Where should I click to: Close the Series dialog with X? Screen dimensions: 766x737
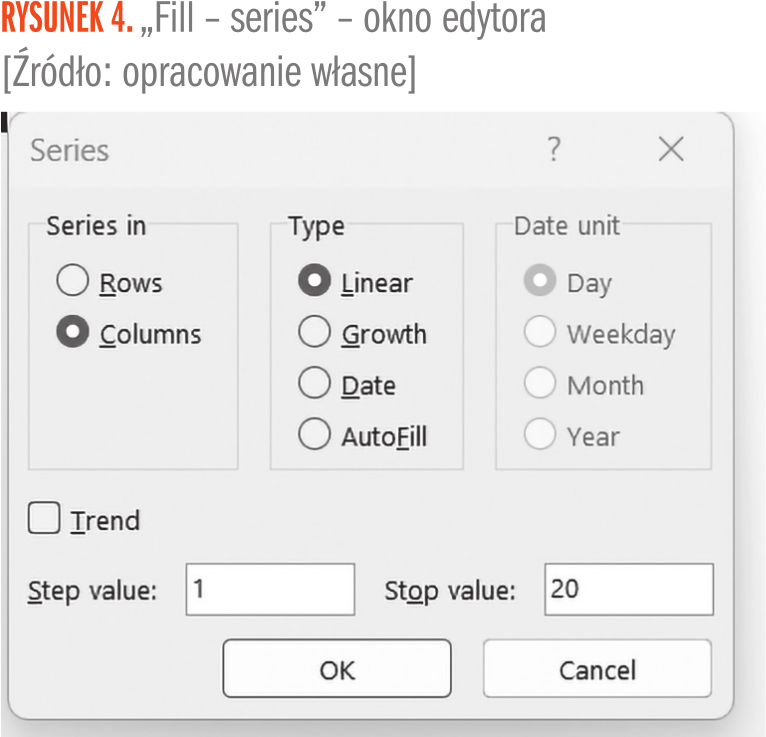(671, 150)
